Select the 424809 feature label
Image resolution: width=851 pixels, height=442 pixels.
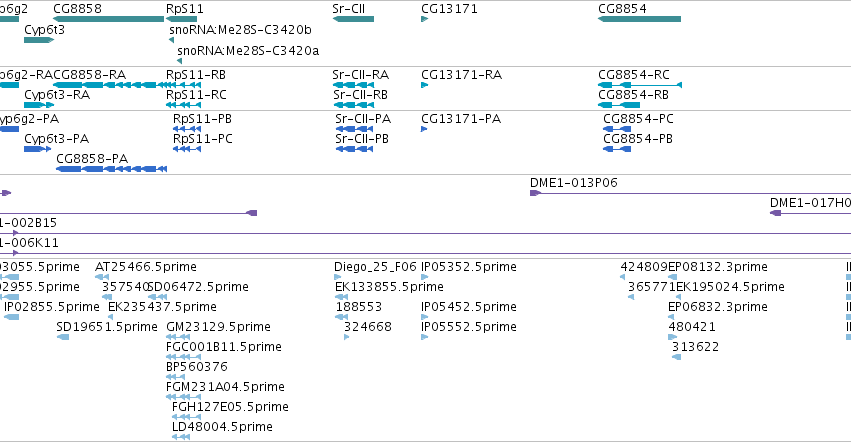644,267
